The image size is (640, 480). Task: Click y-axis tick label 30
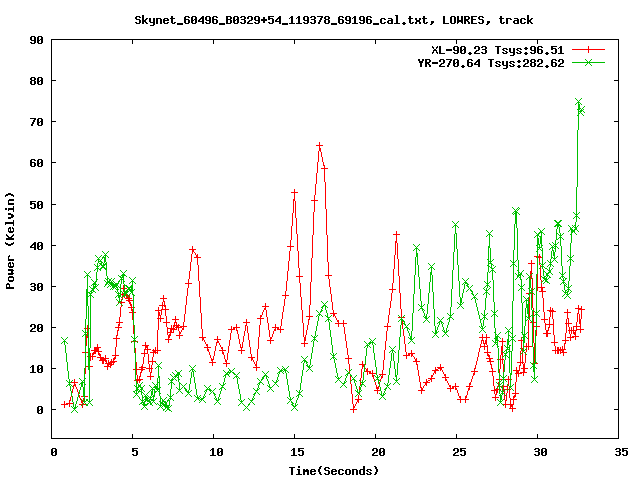tap(36, 287)
